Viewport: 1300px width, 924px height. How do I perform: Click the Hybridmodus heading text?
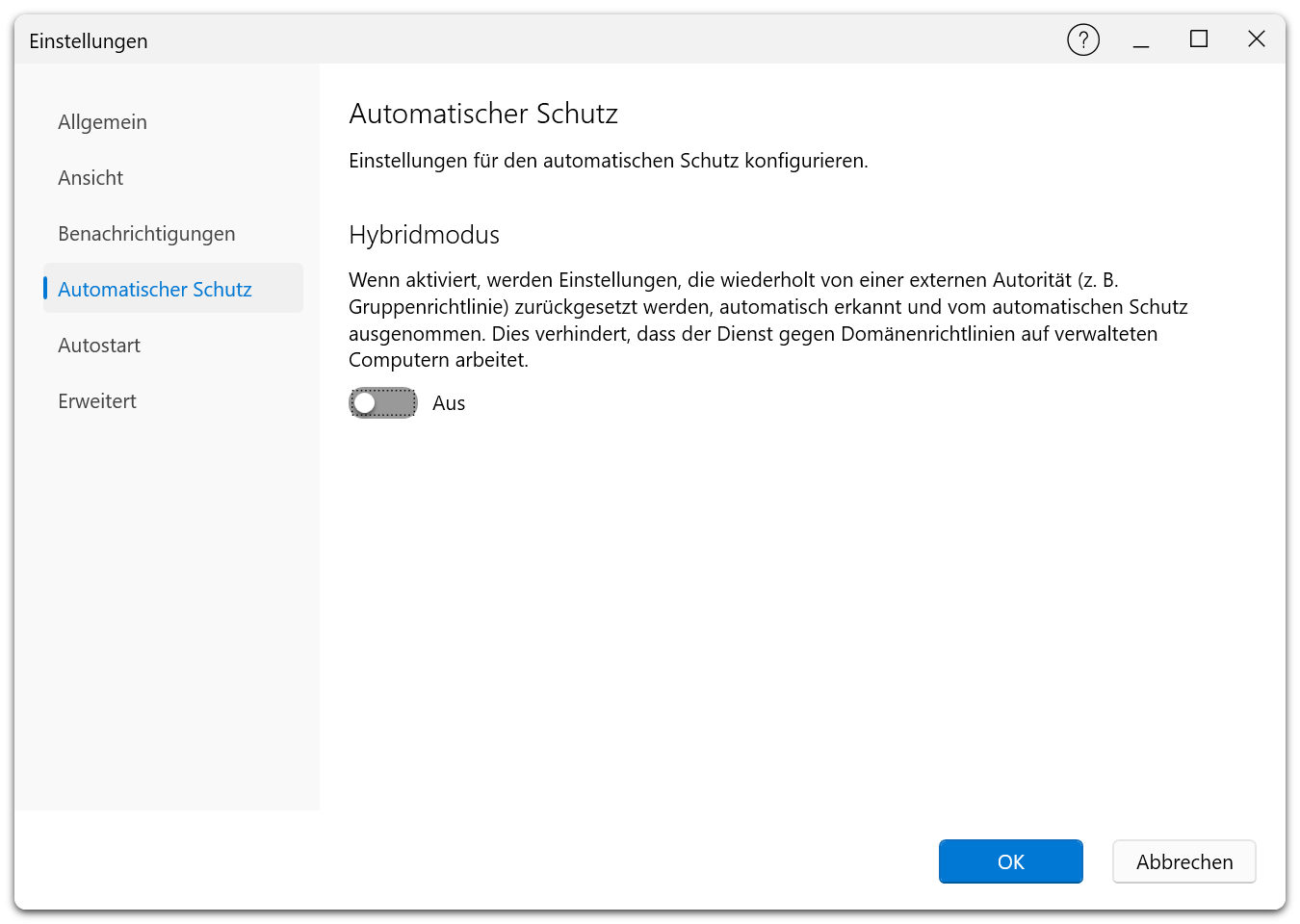pos(425,235)
